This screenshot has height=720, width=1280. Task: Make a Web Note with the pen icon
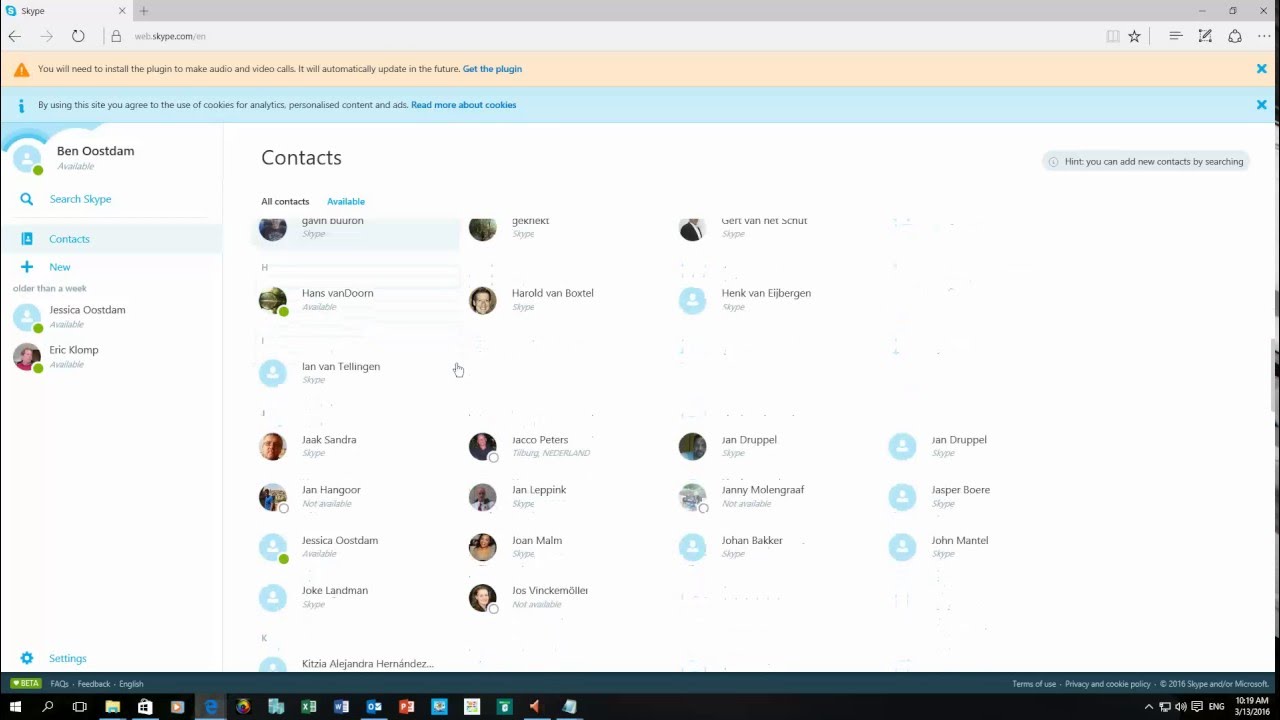click(1205, 36)
